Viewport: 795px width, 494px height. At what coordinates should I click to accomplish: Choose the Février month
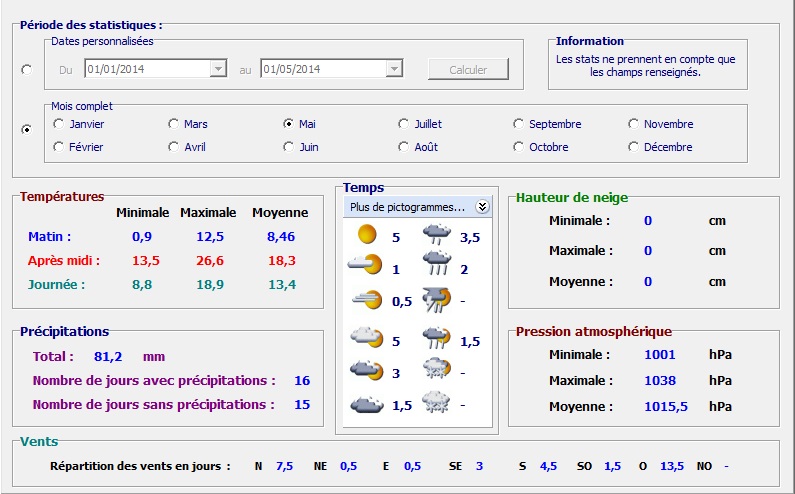[x=78, y=147]
